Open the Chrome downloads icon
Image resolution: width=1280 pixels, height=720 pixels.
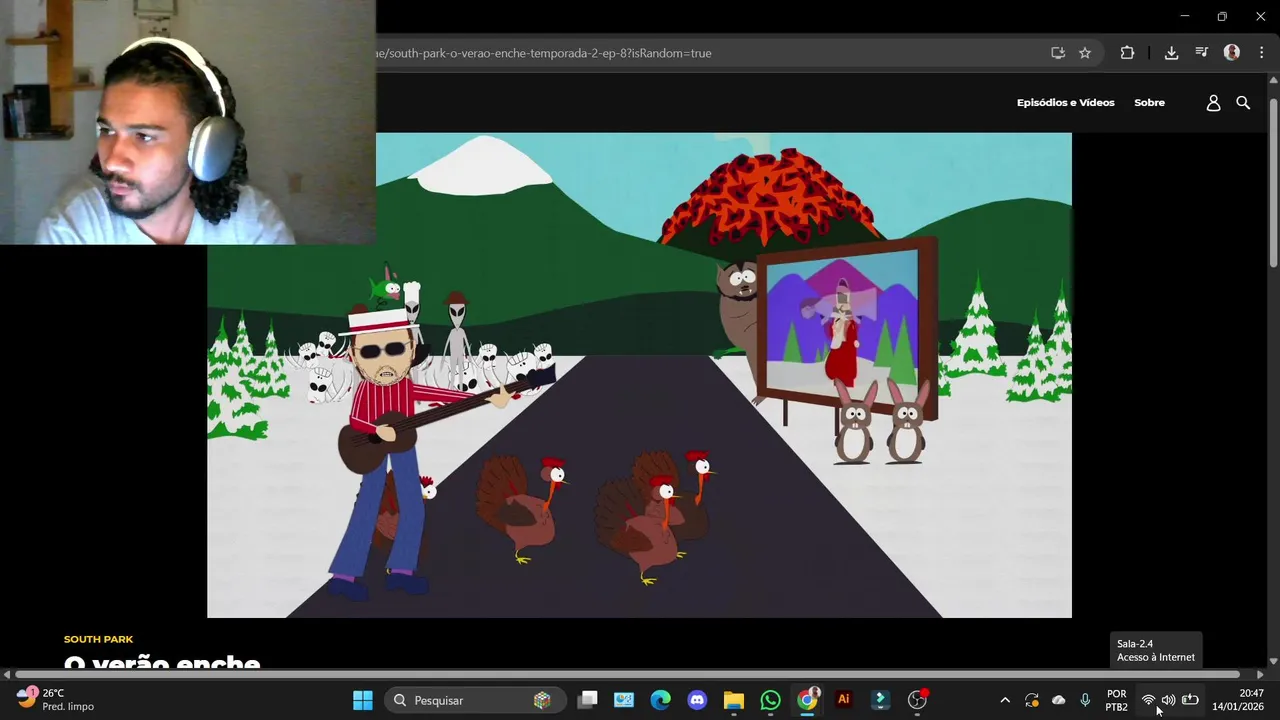1171,53
